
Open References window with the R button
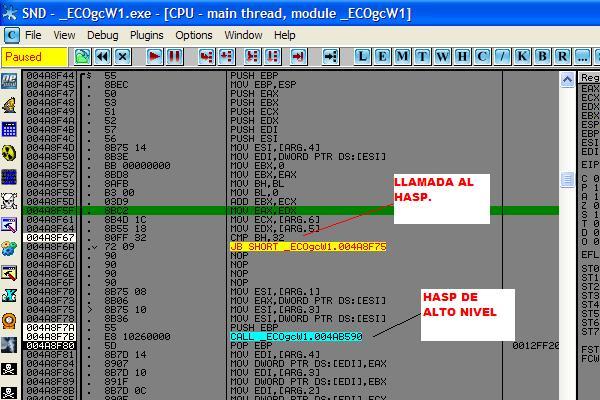pyautogui.click(x=562, y=57)
